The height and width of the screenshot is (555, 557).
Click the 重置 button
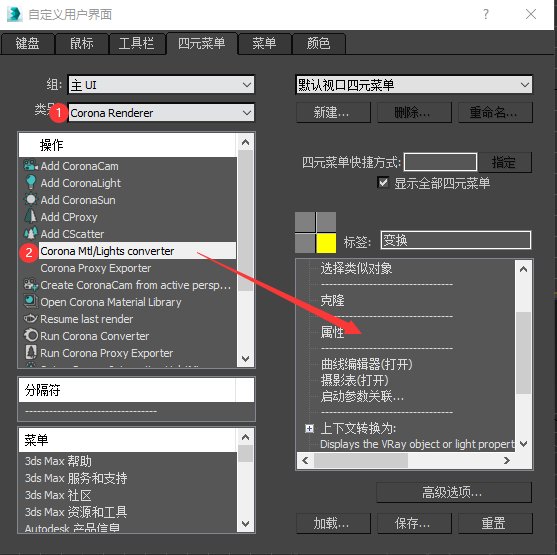(x=495, y=523)
